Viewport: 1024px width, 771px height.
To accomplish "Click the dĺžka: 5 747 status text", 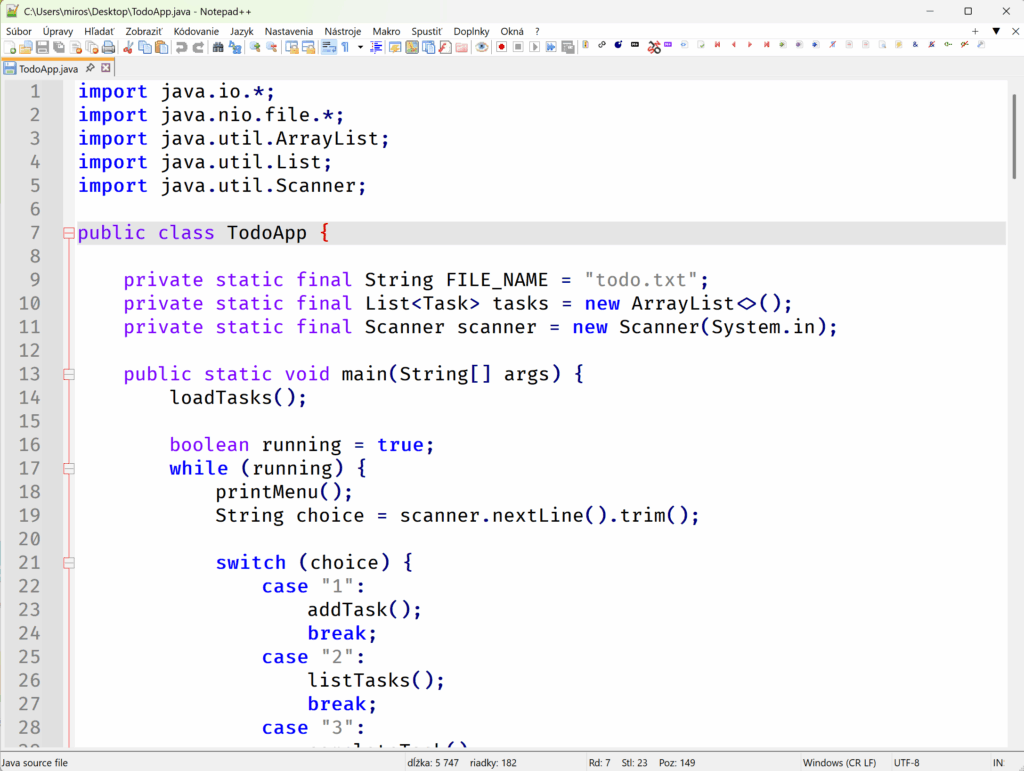I will pyautogui.click(x=432, y=763).
